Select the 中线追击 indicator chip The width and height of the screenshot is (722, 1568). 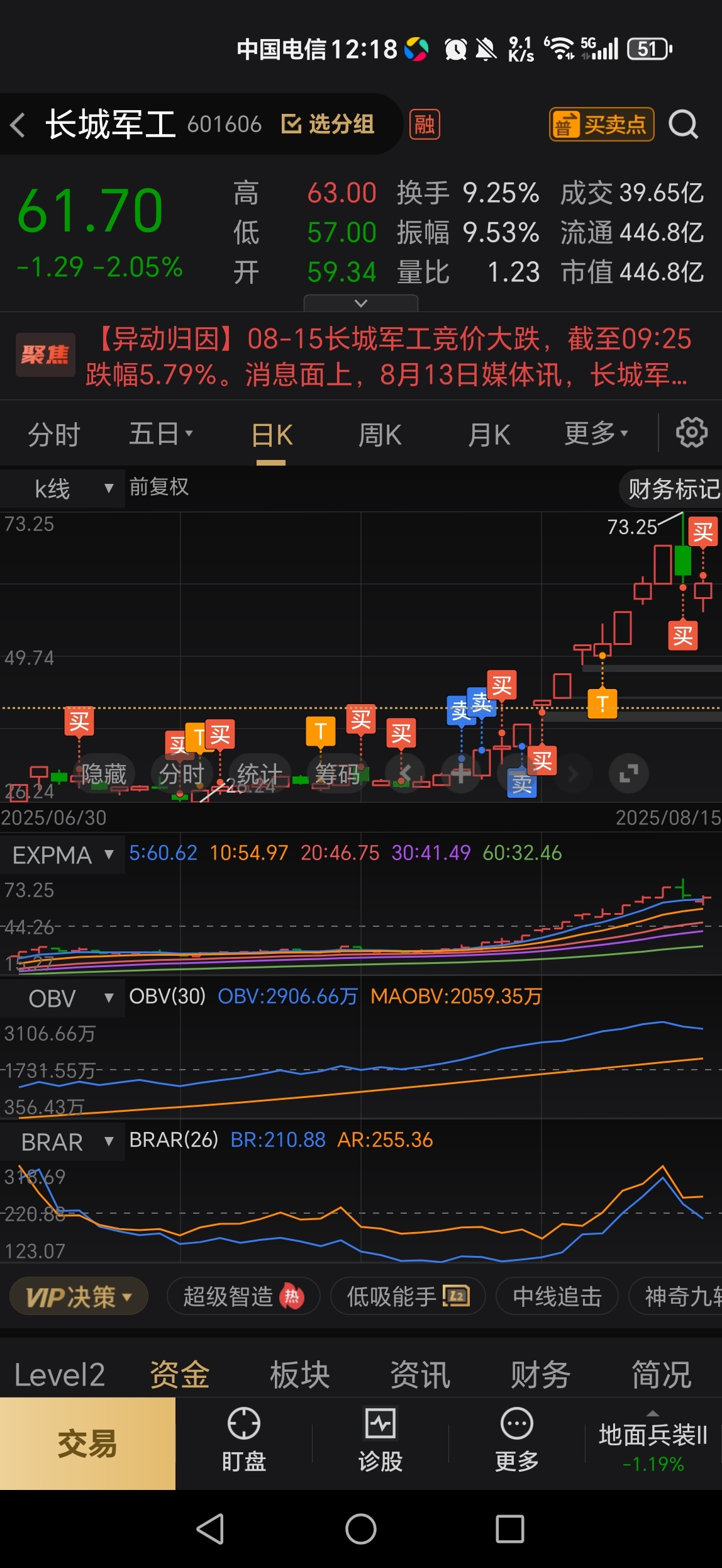point(557,1296)
